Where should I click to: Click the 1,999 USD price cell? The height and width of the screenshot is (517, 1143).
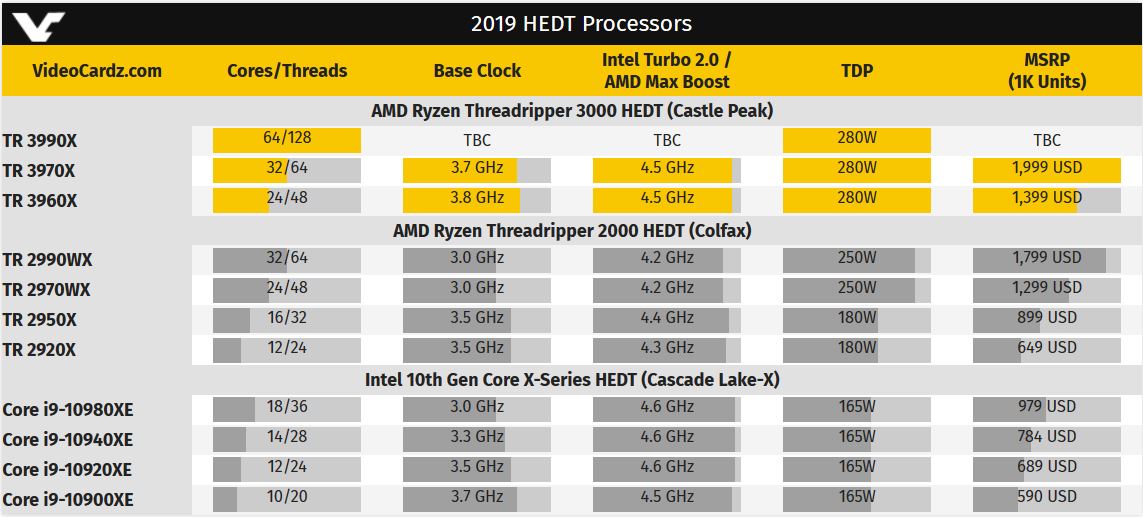click(1047, 170)
